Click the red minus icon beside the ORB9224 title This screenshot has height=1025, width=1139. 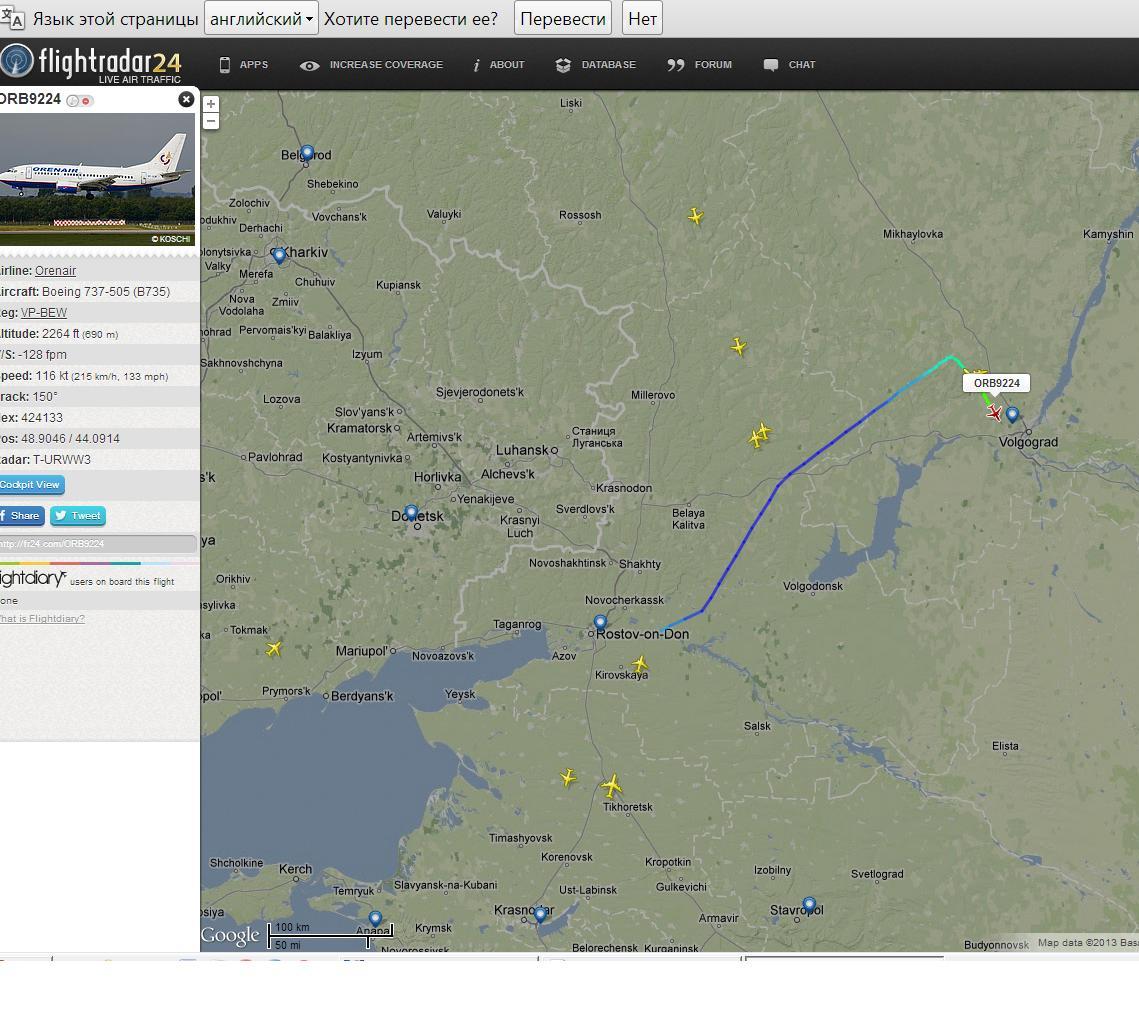[86, 101]
